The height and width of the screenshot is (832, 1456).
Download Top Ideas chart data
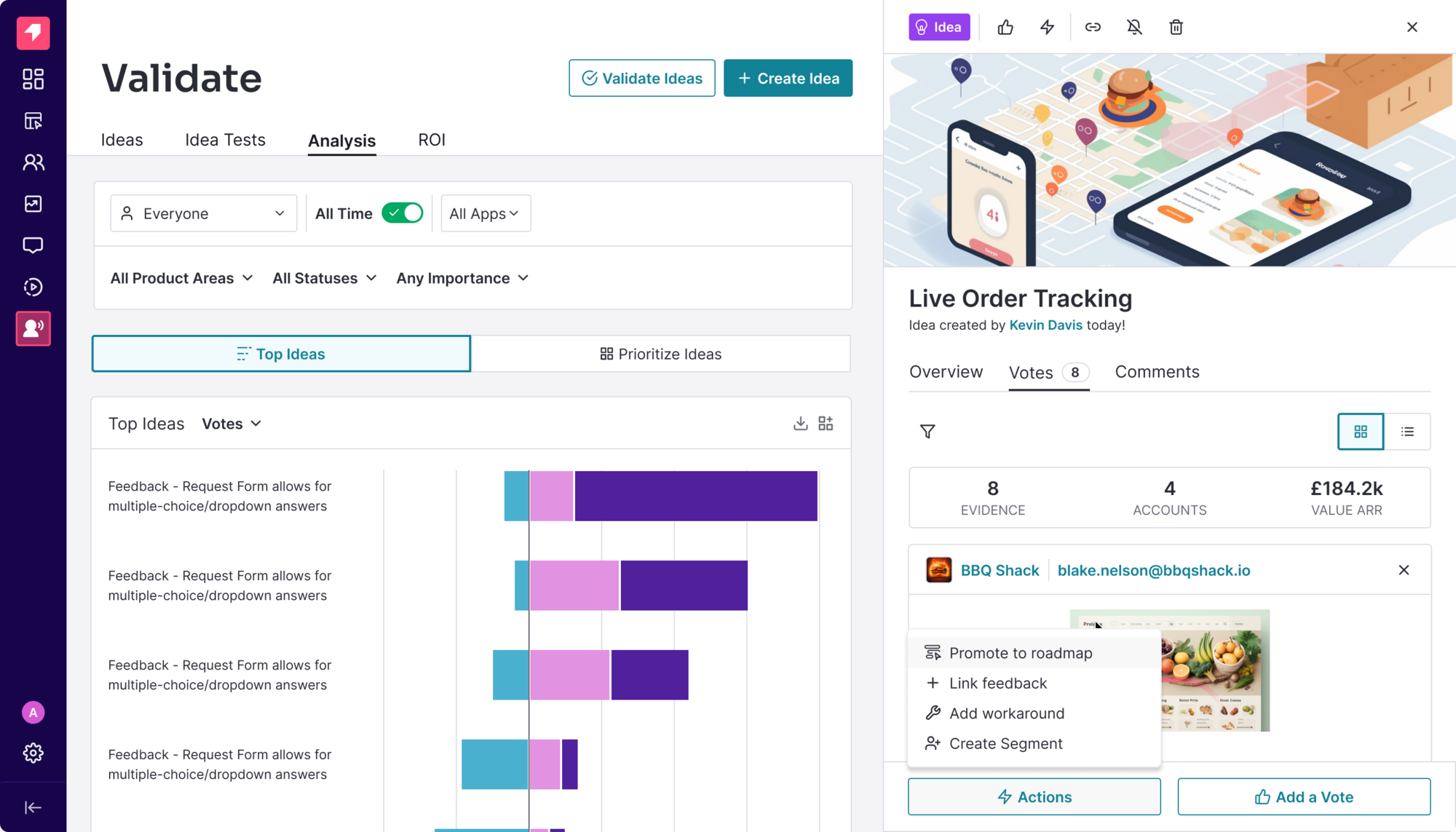tap(800, 424)
